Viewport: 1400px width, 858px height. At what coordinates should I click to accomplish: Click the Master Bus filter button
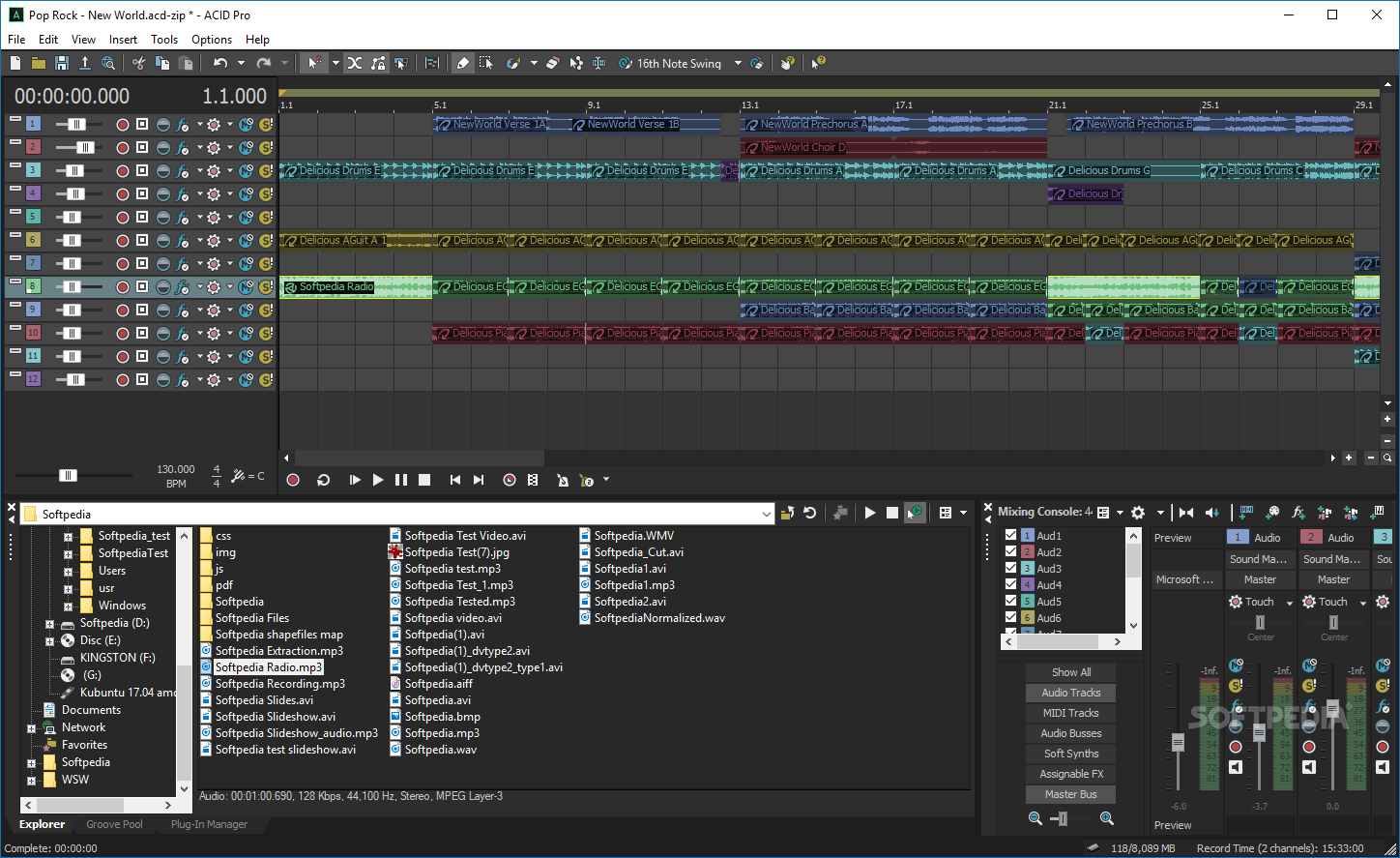coord(1071,794)
